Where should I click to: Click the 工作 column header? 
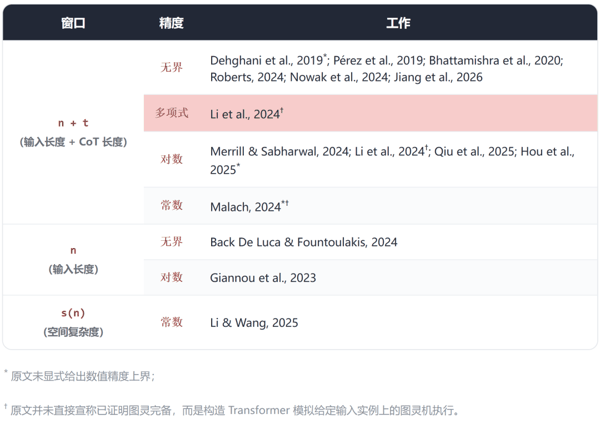(x=398, y=23)
